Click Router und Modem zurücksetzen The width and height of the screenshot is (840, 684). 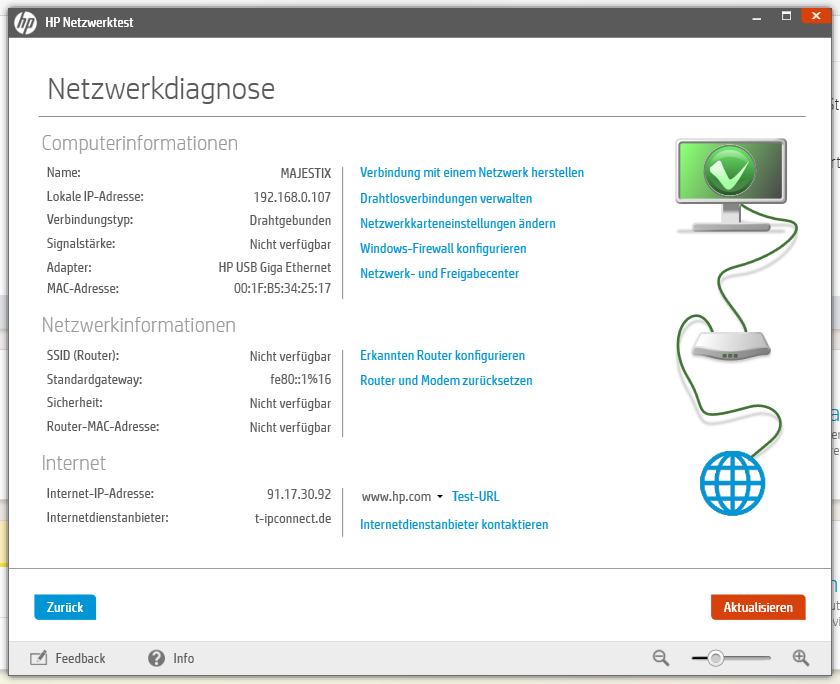tap(446, 380)
